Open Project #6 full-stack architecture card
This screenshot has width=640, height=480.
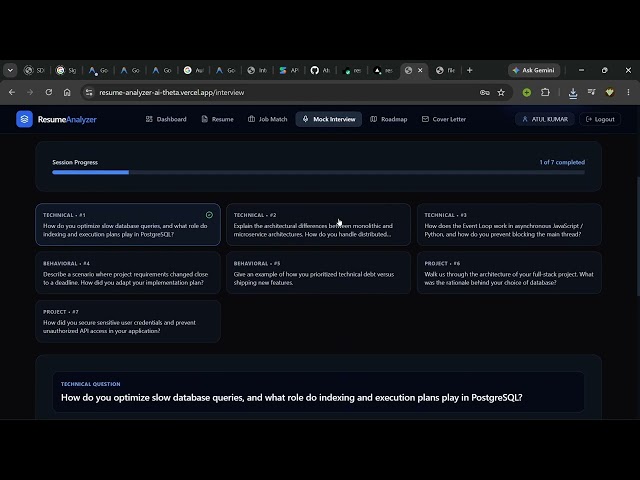[509, 273]
